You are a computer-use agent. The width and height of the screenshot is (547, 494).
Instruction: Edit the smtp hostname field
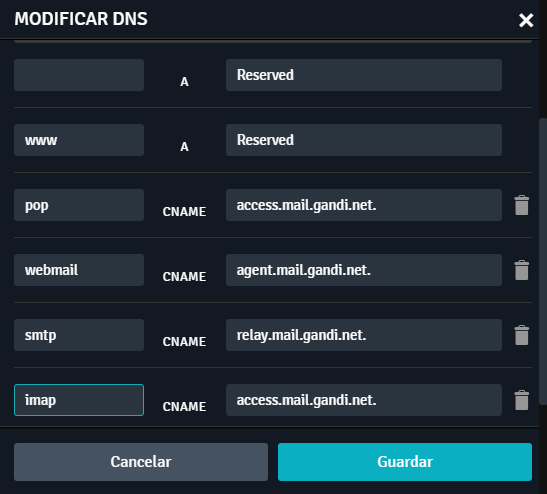click(x=79, y=335)
